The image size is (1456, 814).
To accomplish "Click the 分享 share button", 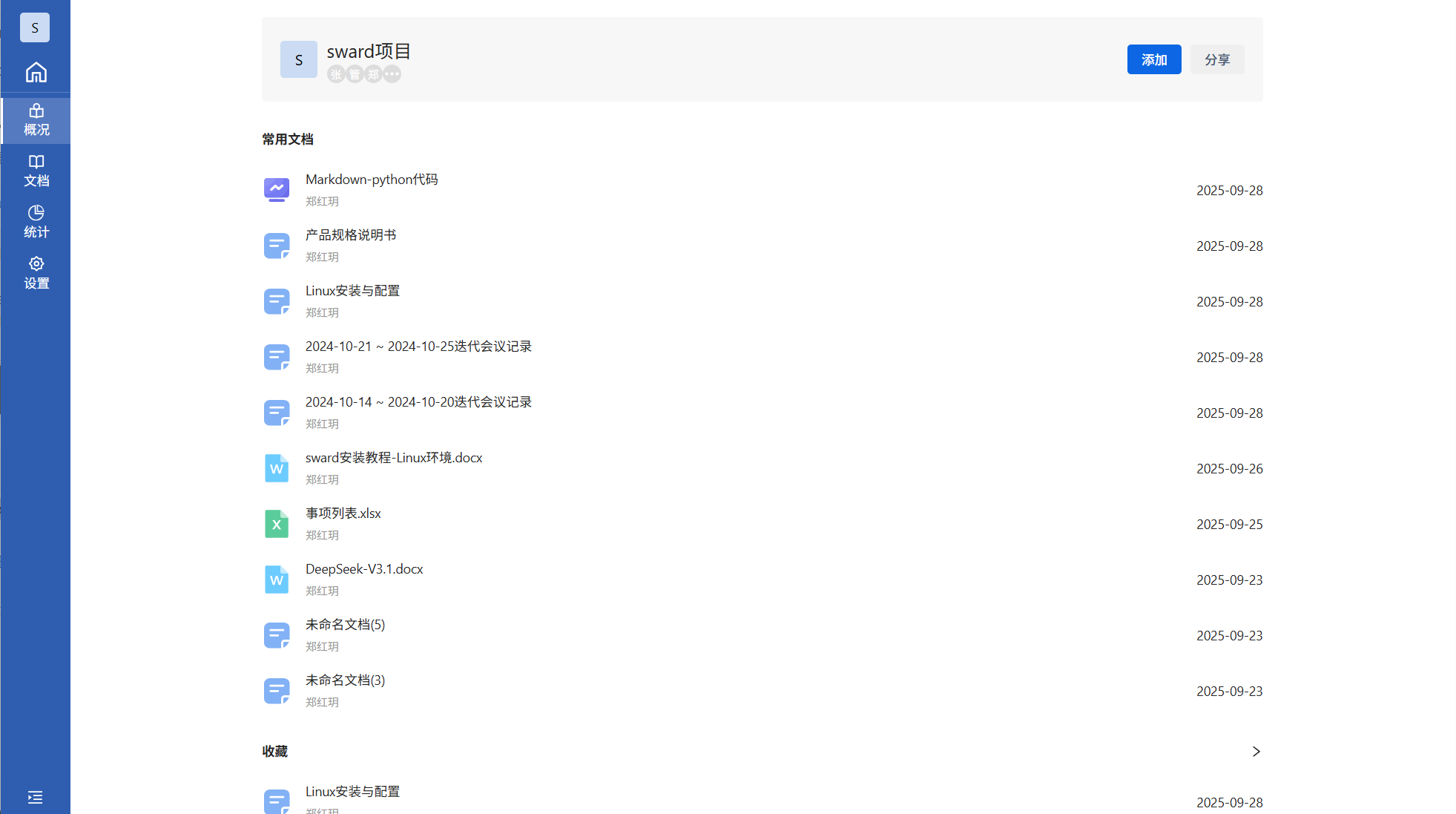I will click(x=1216, y=59).
